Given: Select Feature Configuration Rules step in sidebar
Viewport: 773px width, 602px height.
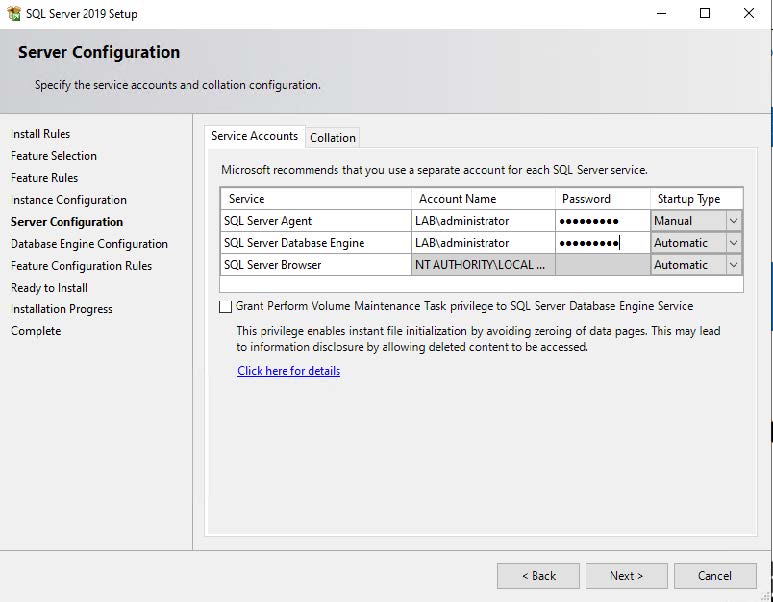Looking at the screenshot, I should [81, 266].
